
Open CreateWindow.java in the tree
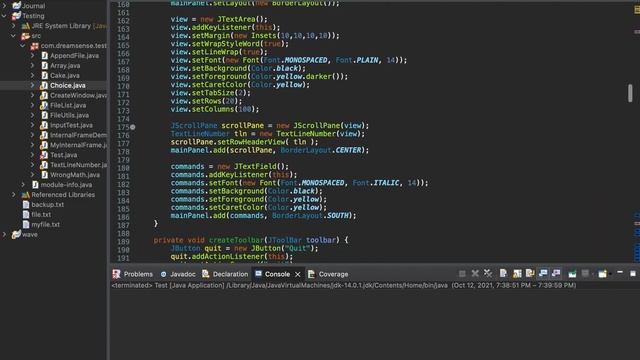pyautogui.click(x=78, y=96)
